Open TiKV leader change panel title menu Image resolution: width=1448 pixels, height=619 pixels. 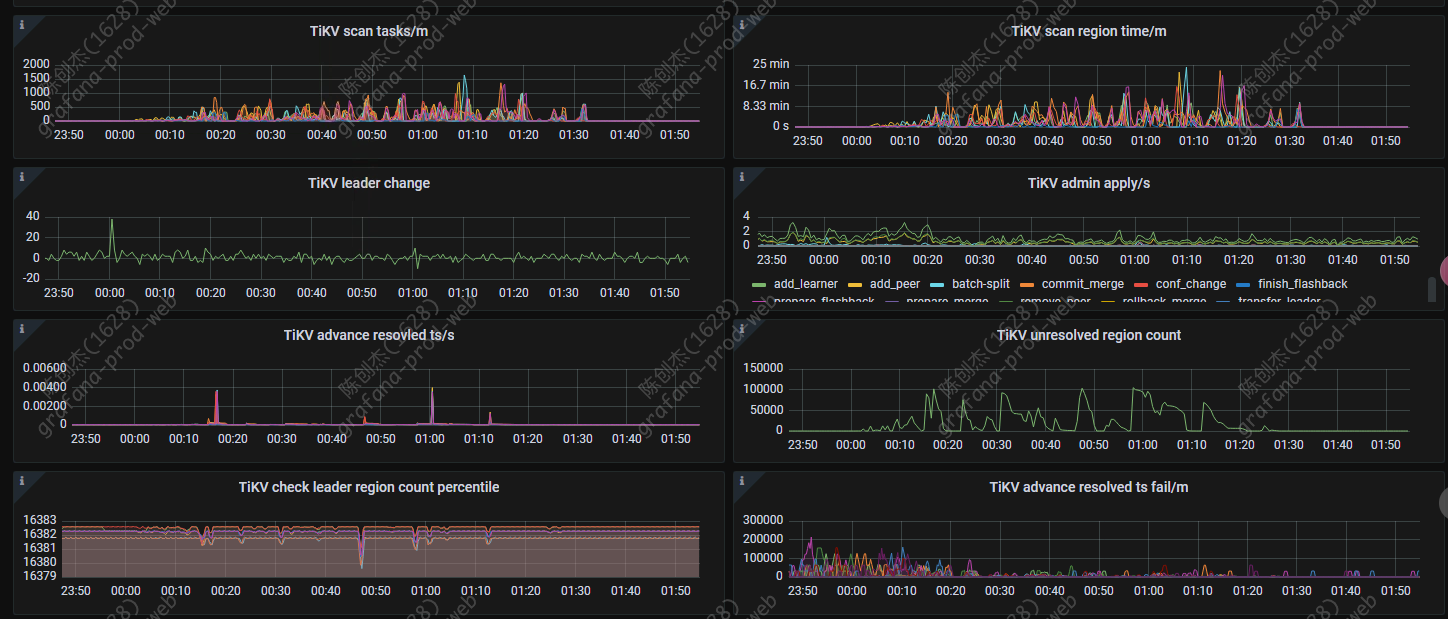369,183
